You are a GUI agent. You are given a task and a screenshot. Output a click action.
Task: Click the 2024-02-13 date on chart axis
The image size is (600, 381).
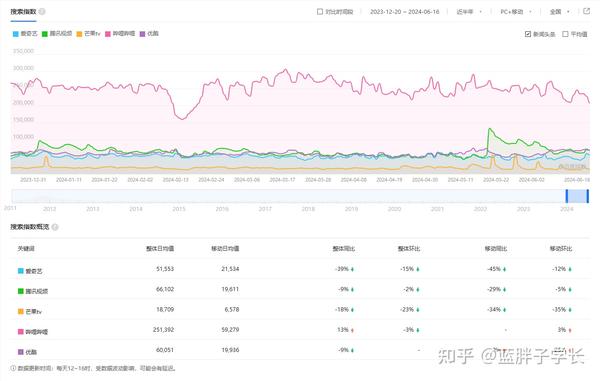(176, 179)
